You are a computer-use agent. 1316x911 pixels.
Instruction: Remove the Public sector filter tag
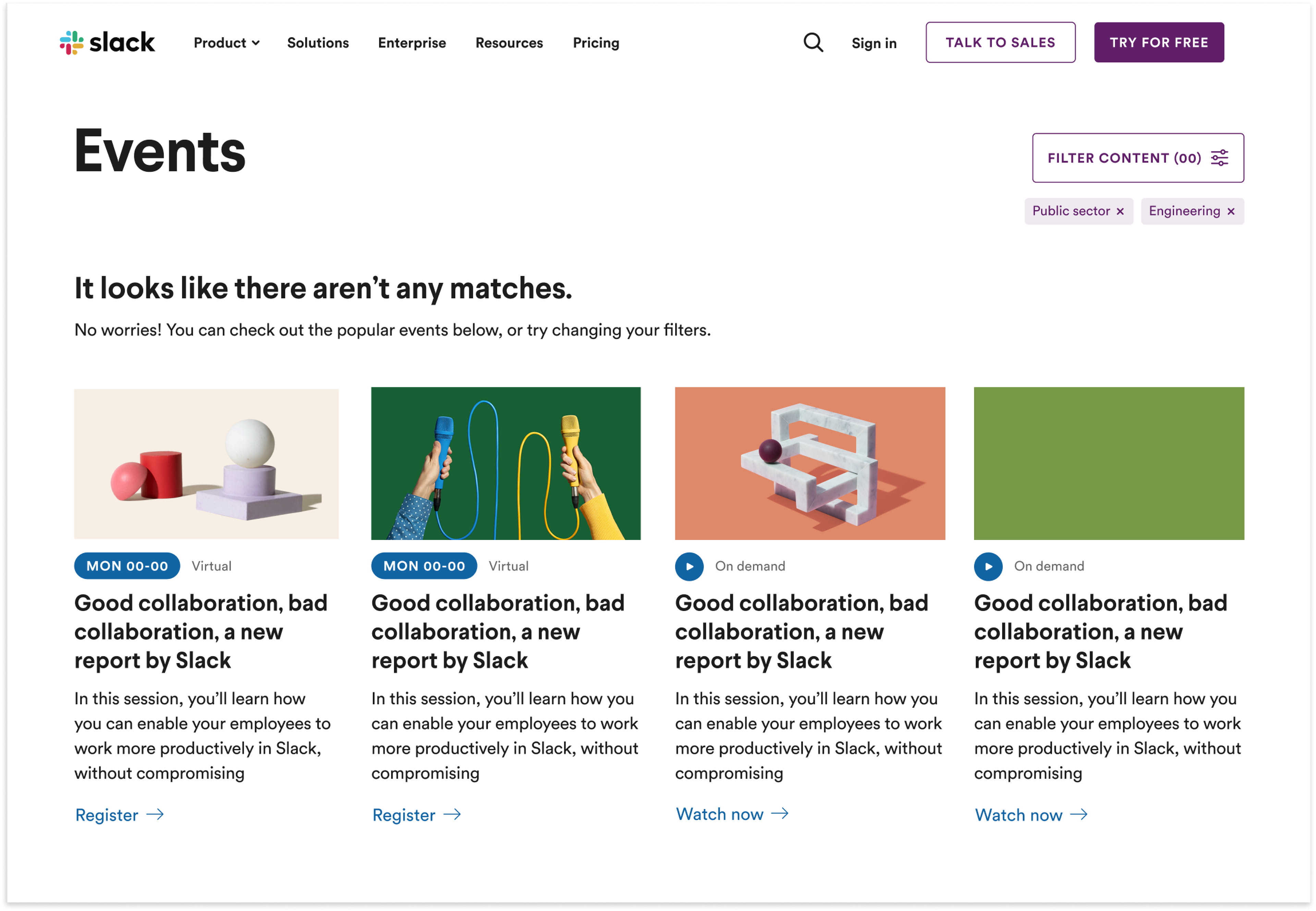[1120, 212]
